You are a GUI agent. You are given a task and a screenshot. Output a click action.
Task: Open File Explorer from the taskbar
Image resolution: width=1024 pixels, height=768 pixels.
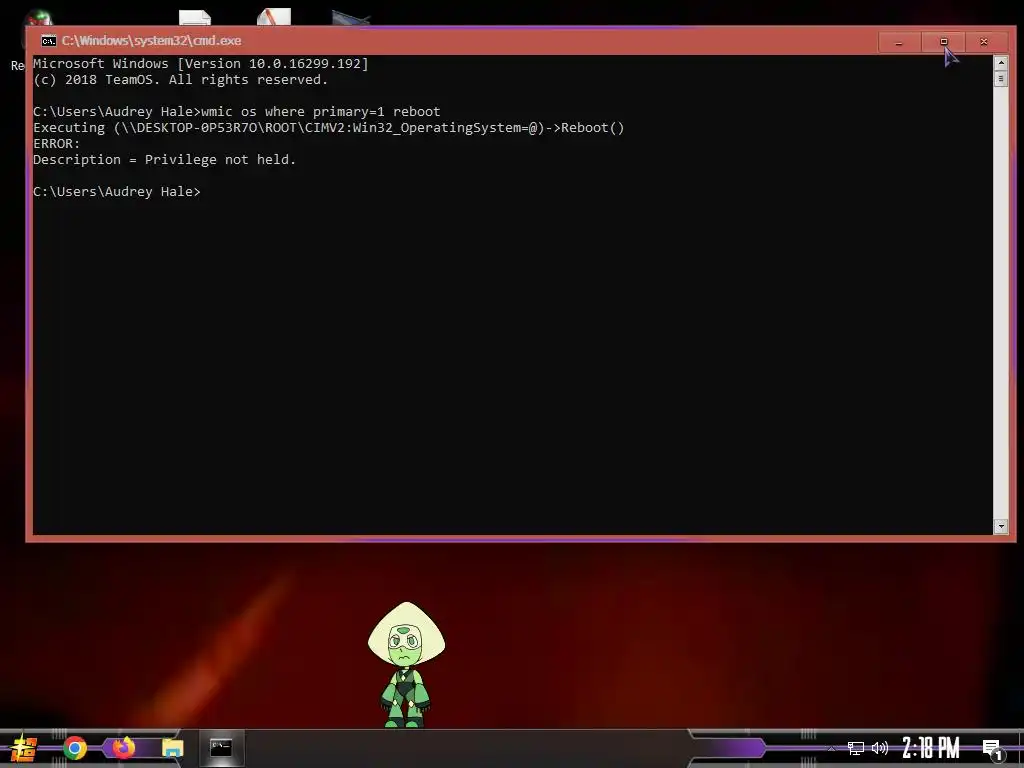172,748
